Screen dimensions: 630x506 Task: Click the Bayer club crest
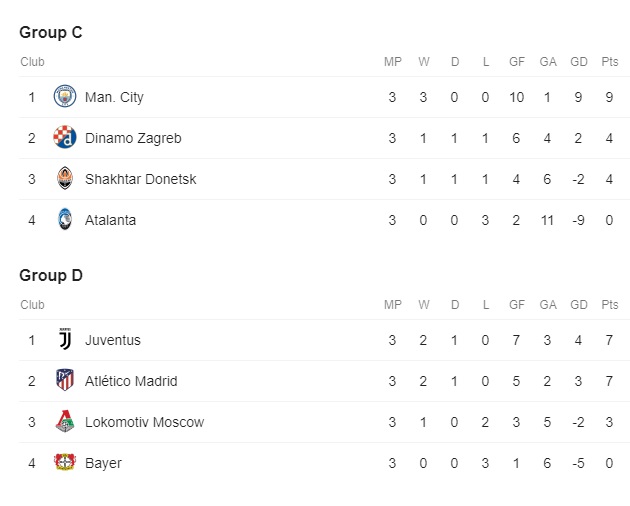pyautogui.click(x=65, y=462)
